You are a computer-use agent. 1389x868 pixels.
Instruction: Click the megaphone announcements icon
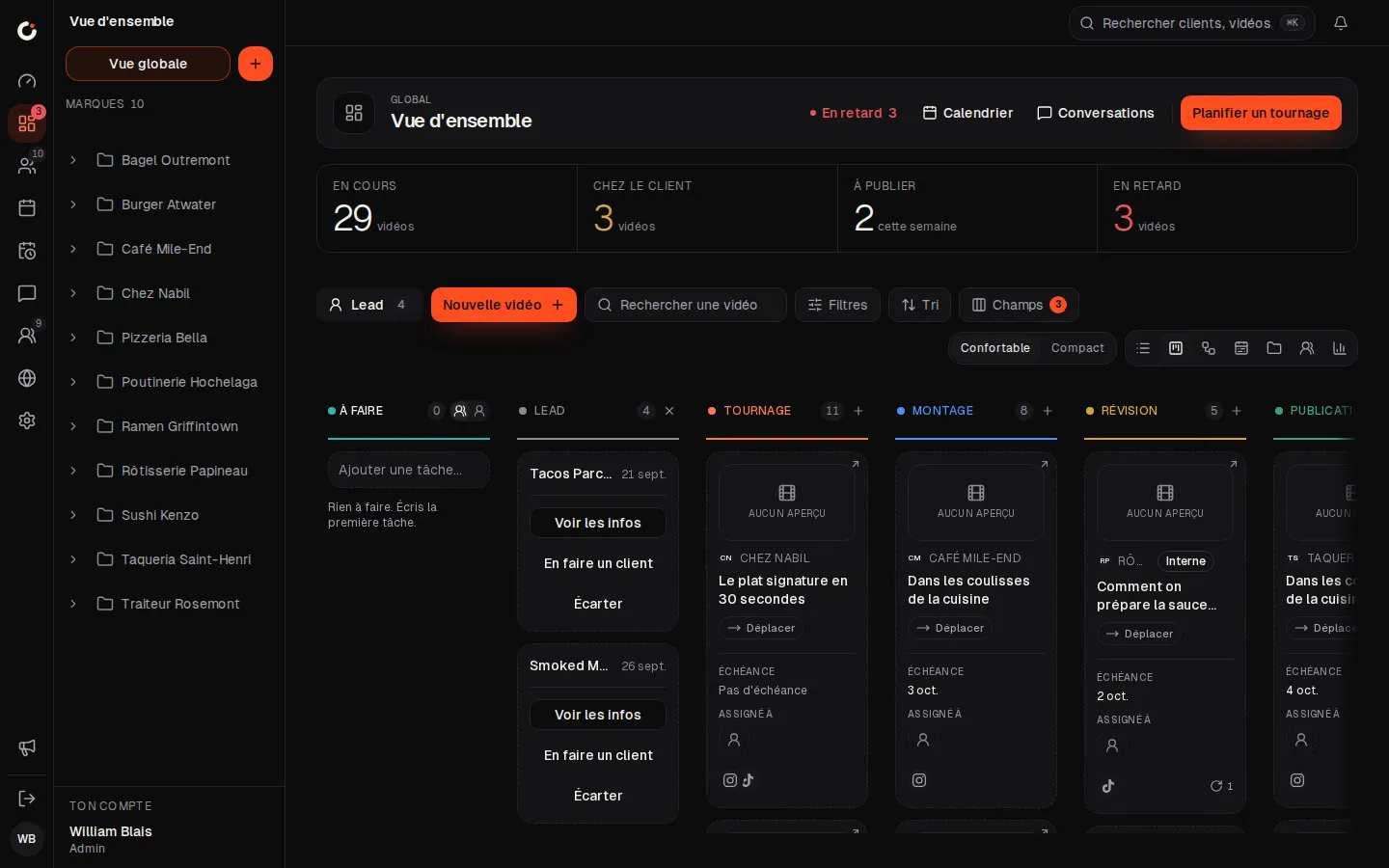pyautogui.click(x=27, y=747)
